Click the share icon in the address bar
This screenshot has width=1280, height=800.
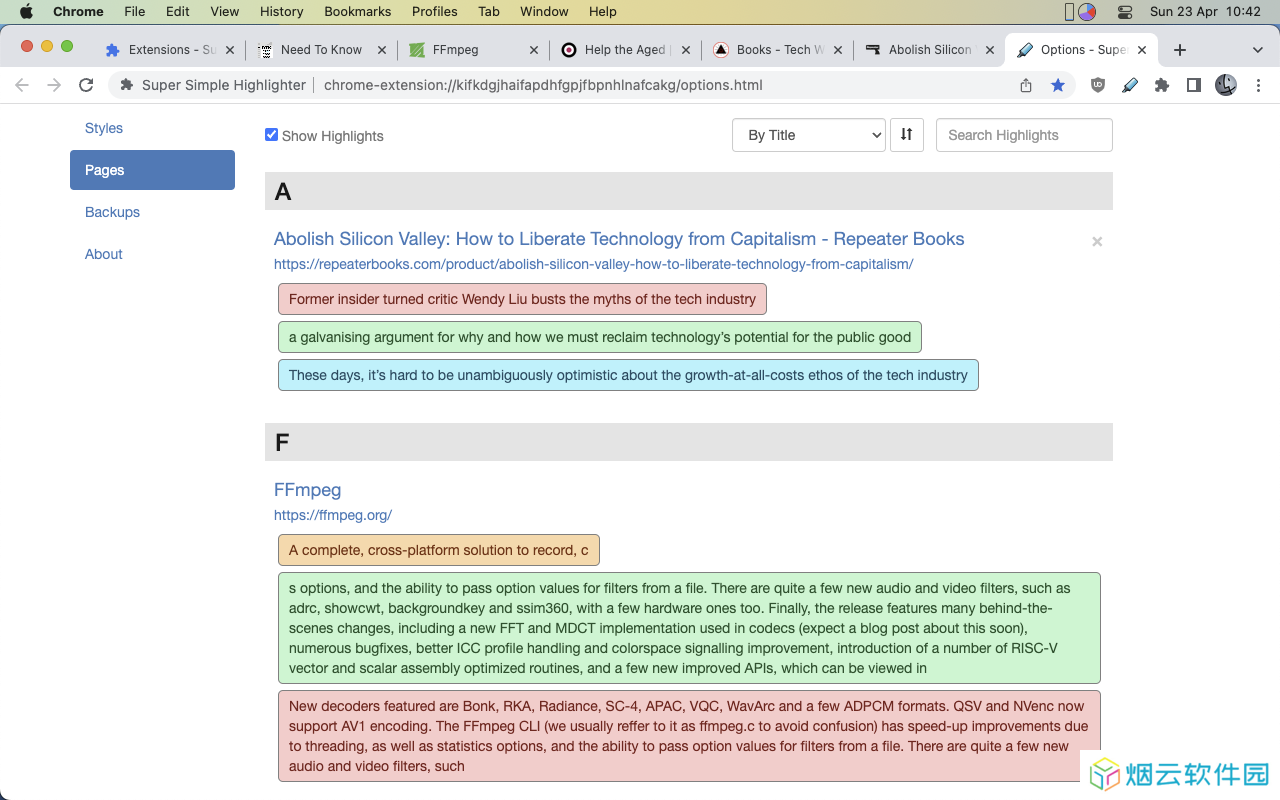pos(1026,85)
